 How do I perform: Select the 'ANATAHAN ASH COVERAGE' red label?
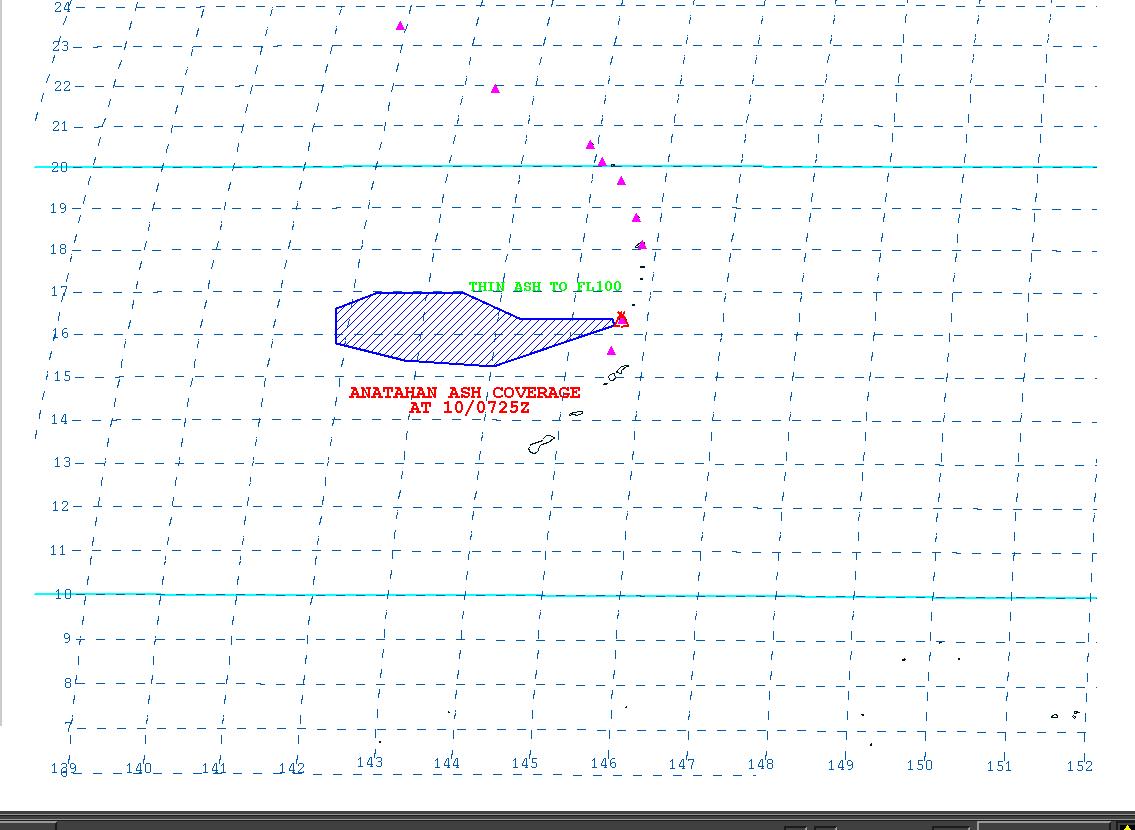pyautogui.click(x=465, y=393)
